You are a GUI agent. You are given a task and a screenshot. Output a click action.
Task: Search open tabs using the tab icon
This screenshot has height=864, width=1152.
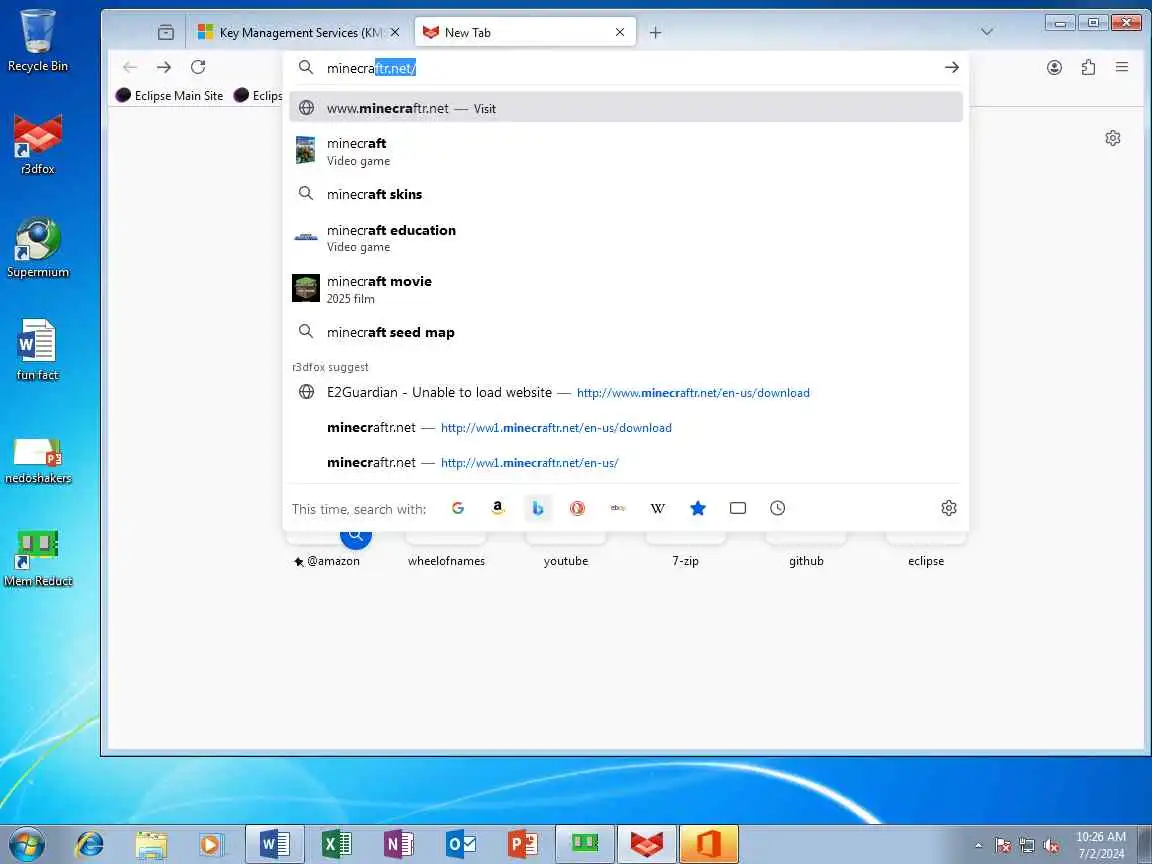[738, 508]
